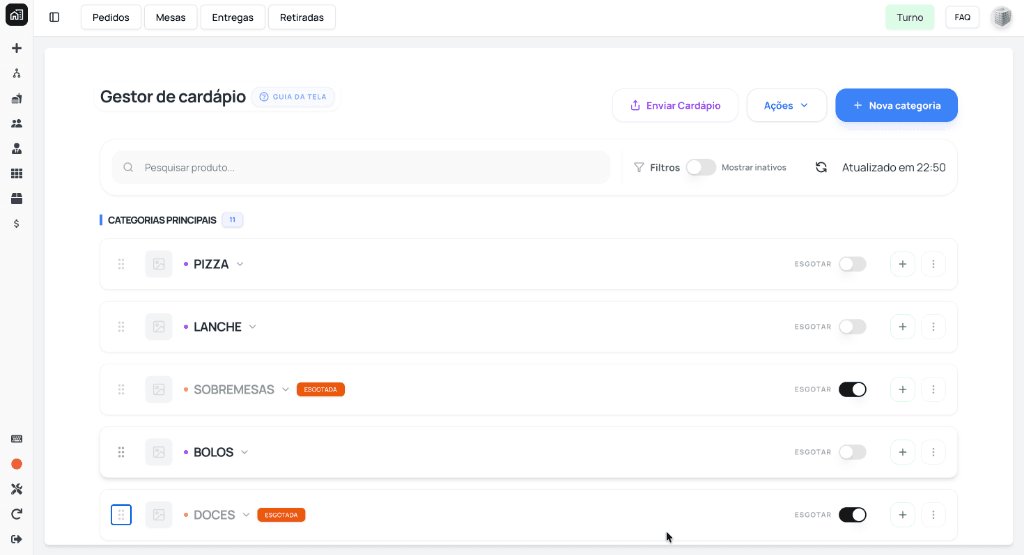Click the user avatar in top right
Image resolution: width=1024 pixels, height=555 pixels.
(x=1001, y=18)
